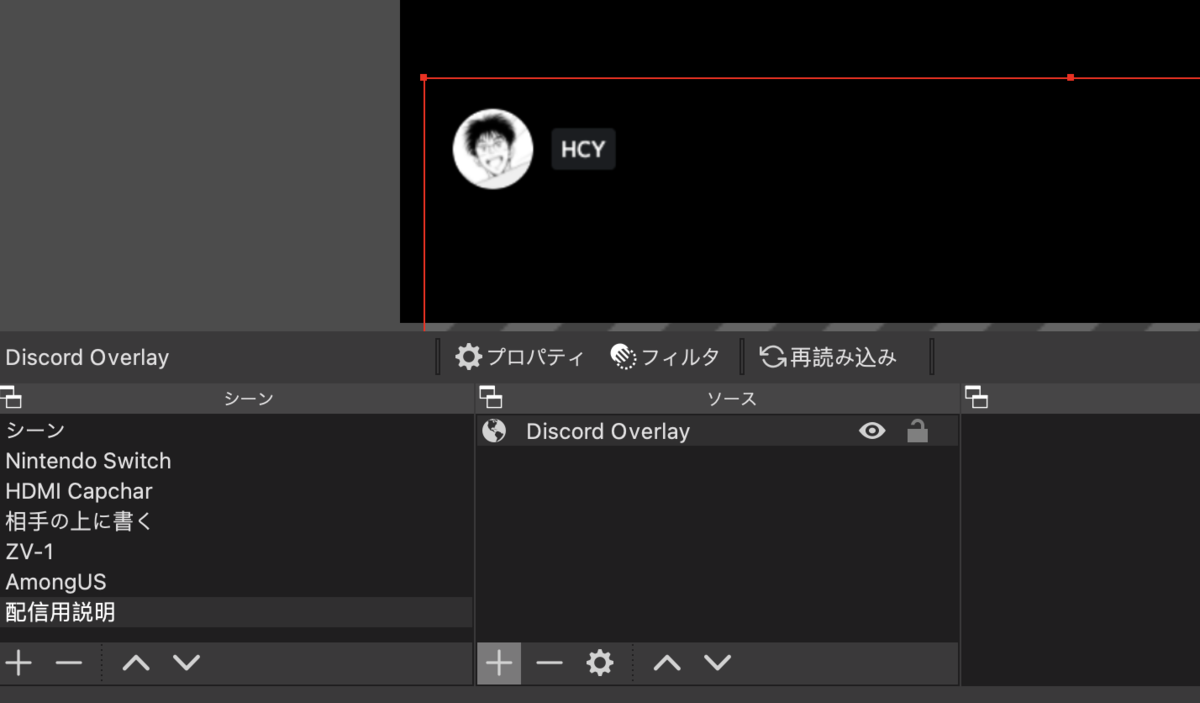Select the 配信用説明 scene
The width and height of the screenshot is (1200, 703).
[236, 612]
